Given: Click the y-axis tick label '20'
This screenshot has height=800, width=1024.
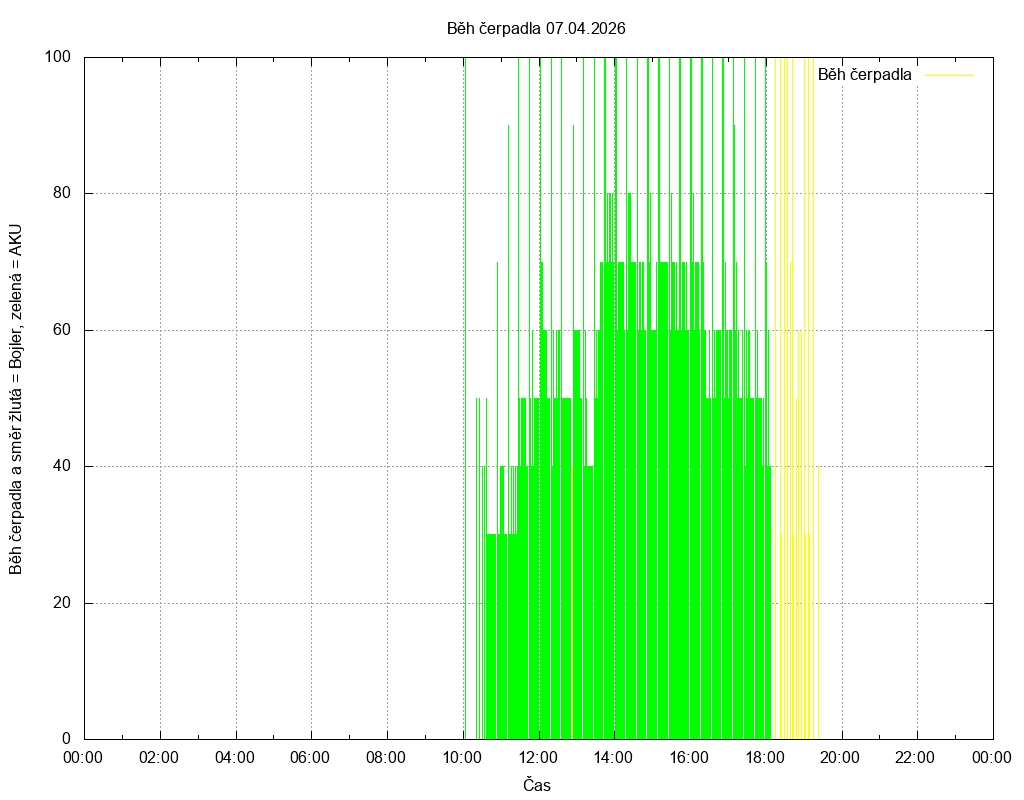Looking at the screenshot, I should tap(62, 603).
